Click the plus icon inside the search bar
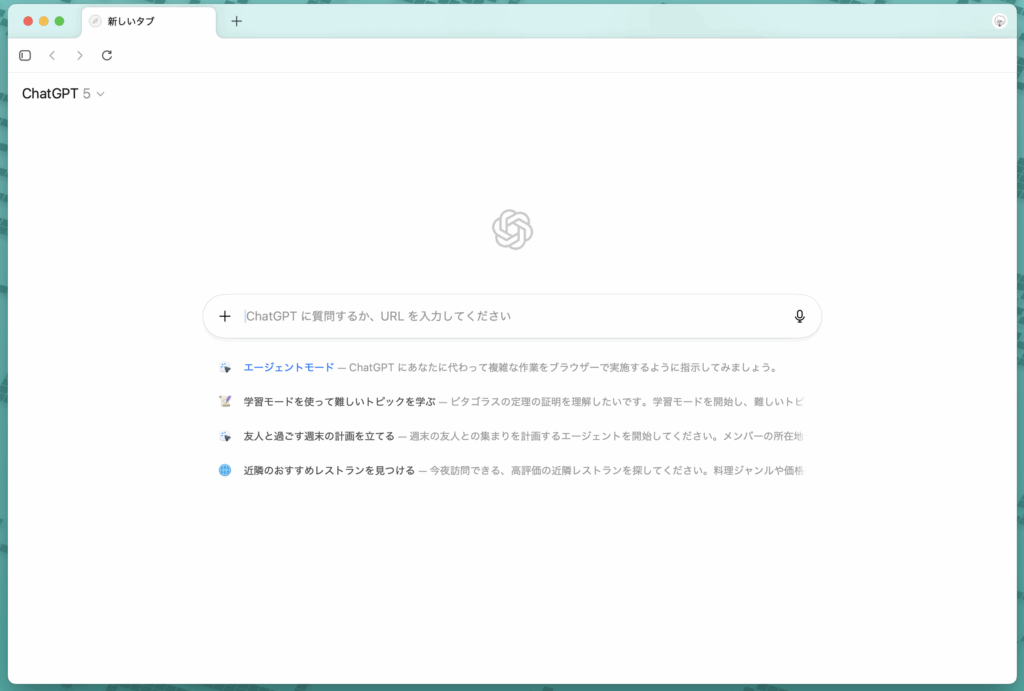Screen dimensions: 1024x691 [x=224, y=316]
